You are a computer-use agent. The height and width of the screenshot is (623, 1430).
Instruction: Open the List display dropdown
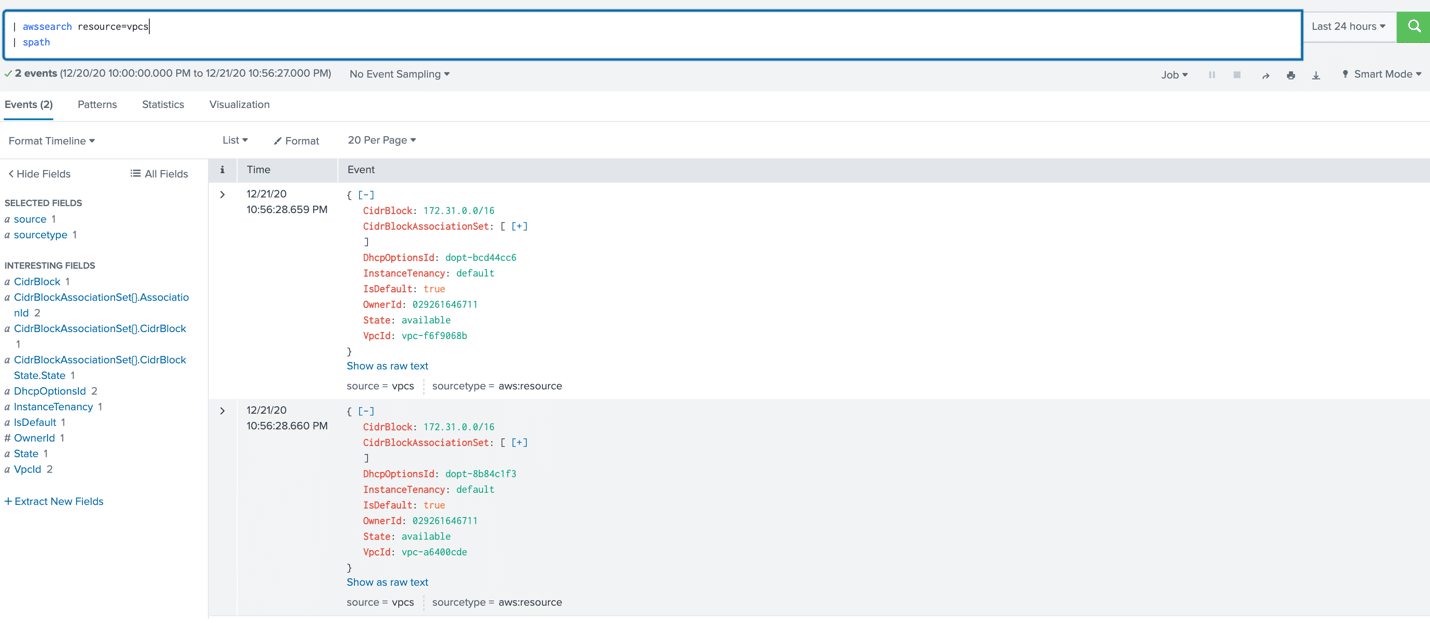(x=235, y=141)
